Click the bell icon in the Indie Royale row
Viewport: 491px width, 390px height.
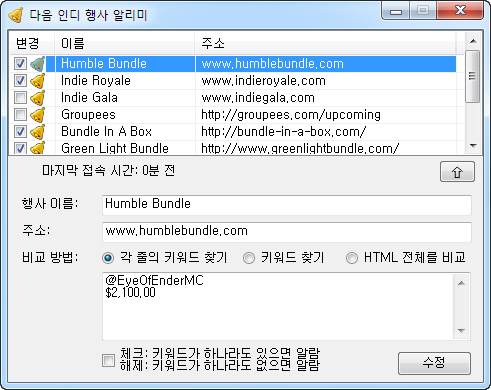coord(38,81)
